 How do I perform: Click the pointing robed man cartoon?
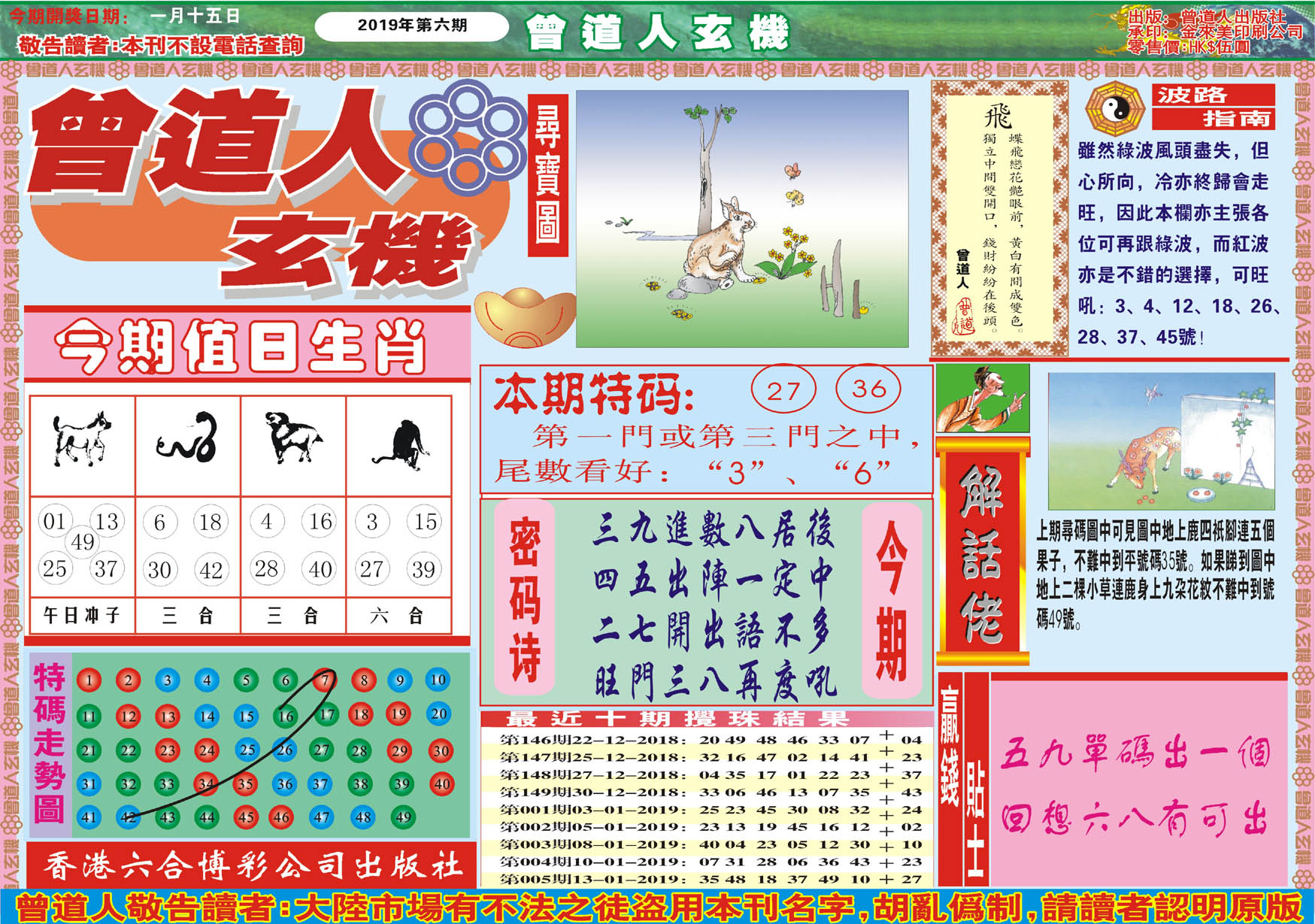982,398
